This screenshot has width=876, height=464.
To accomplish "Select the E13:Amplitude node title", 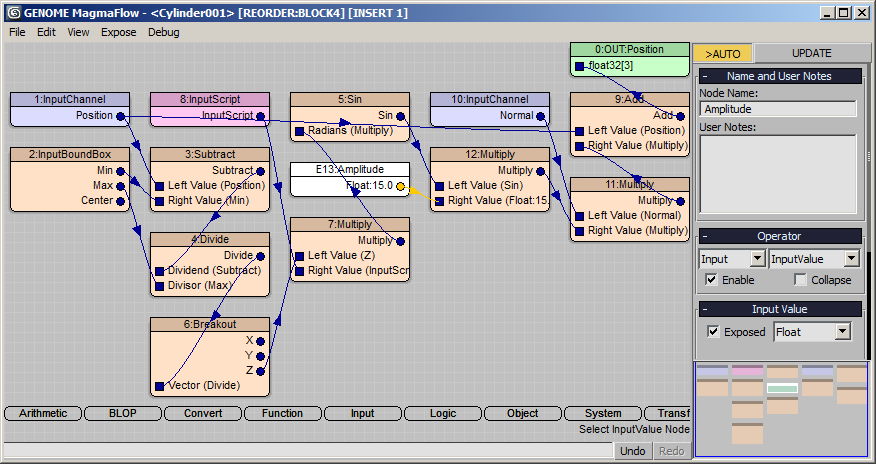I will pos(350,169).
